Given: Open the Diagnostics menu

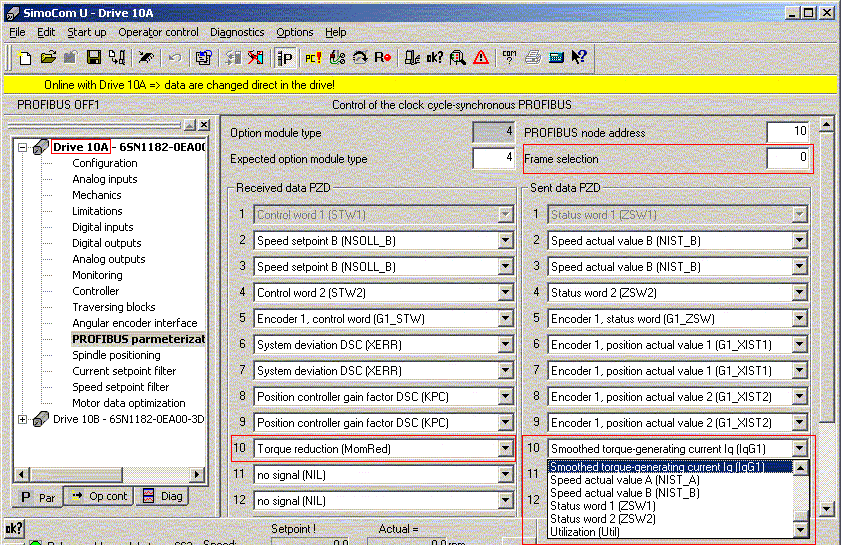Looking at the screenshot, I should click(237, 32).
